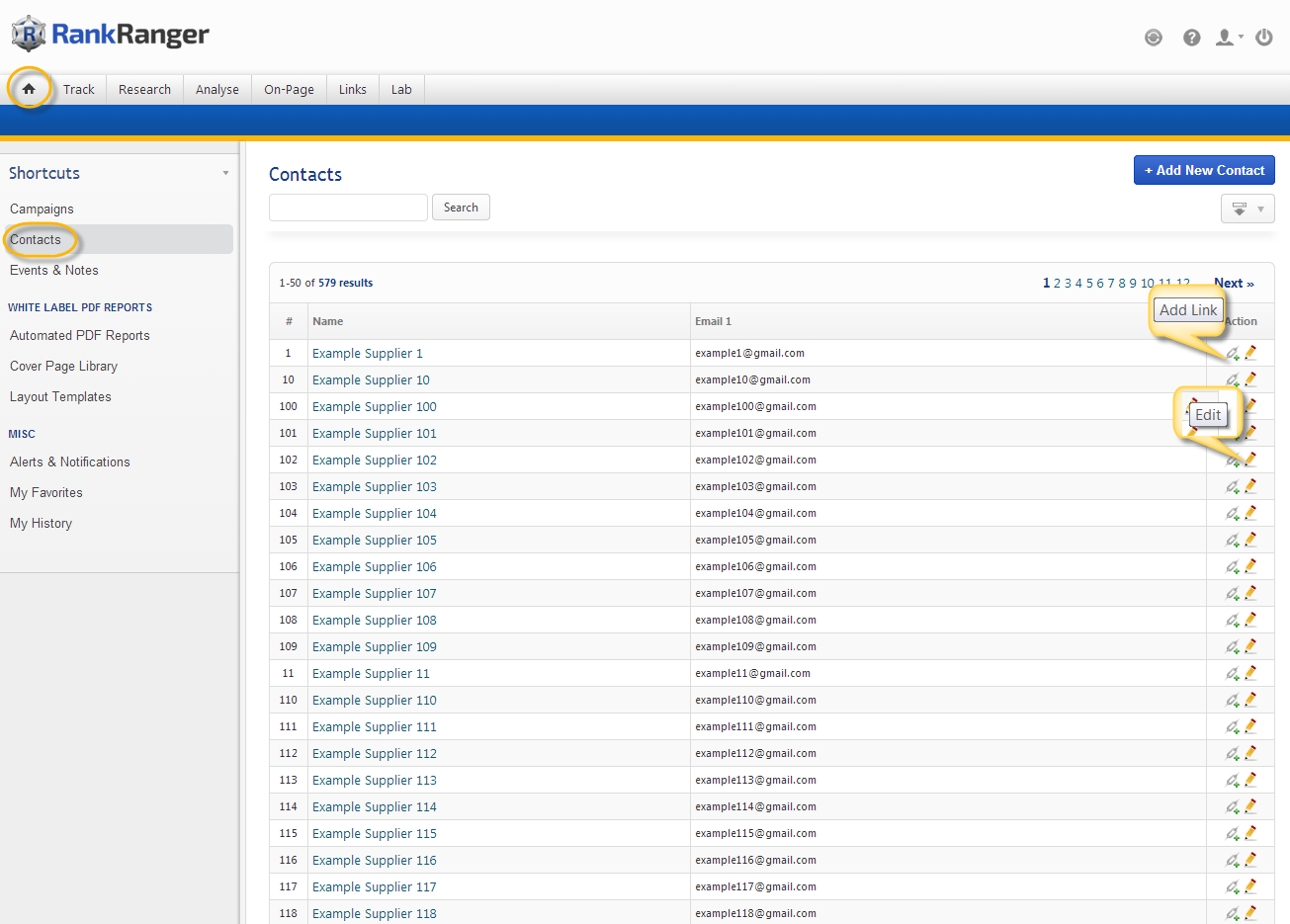
Task: Open Example Supplier 100 contact link
Action: pos(374,406)
